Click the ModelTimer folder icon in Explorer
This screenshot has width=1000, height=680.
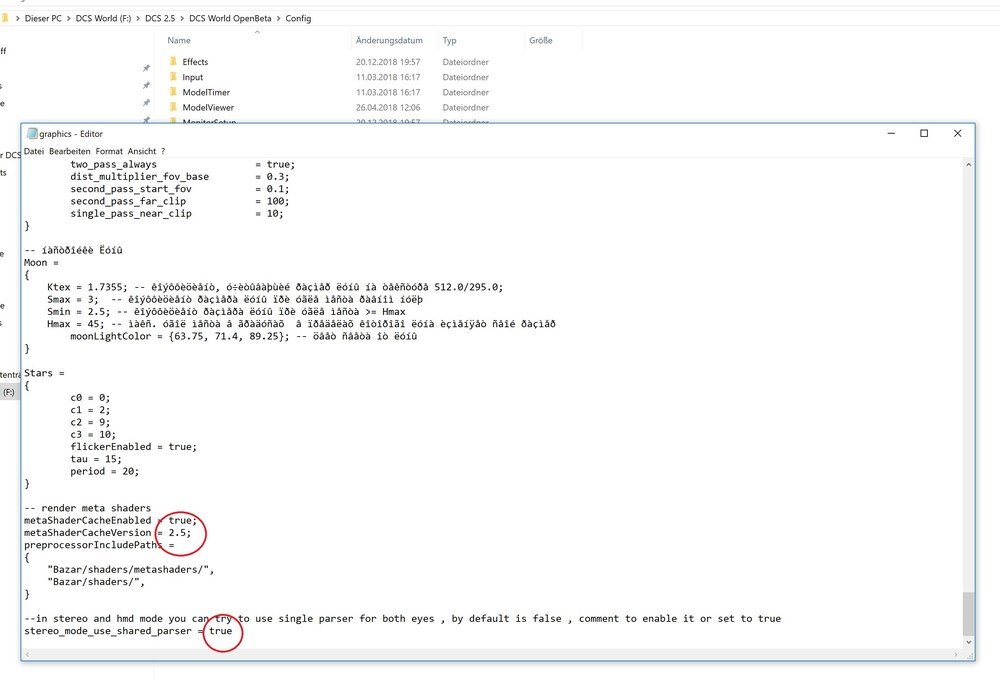point(173,92)
